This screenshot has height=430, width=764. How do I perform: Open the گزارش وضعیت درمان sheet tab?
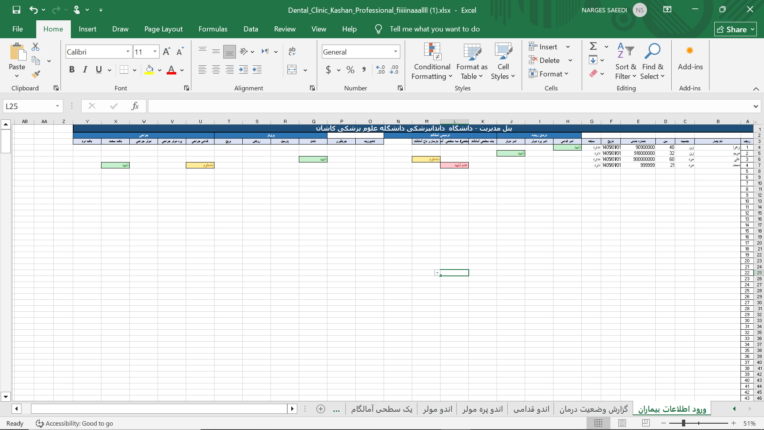tap(593, 409)
